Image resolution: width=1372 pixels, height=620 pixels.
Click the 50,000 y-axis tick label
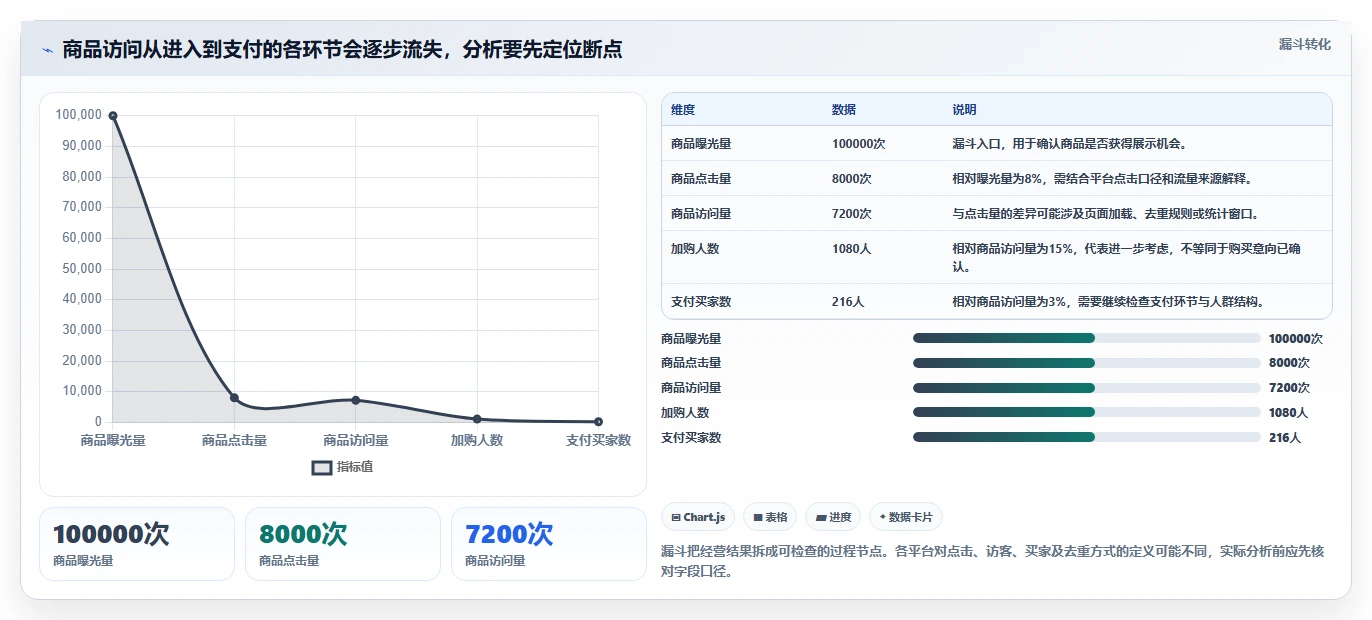tap(82, 268)
